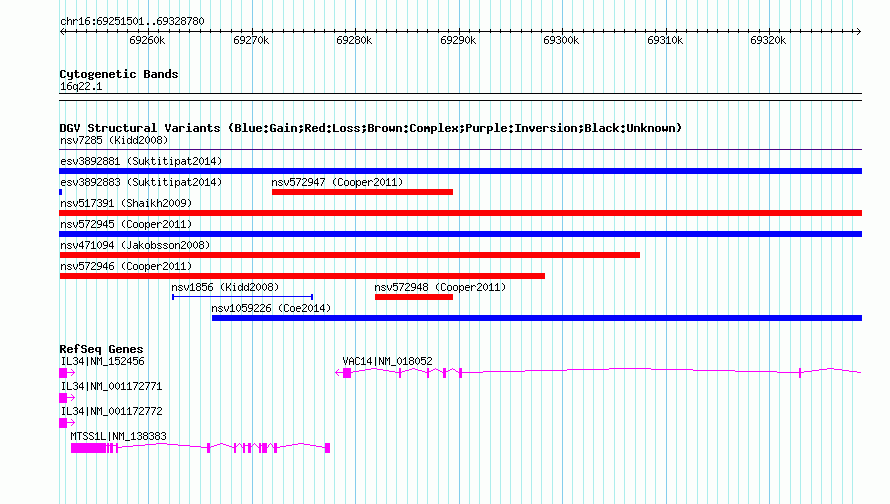Click the nsv1856 (Kidd2008) label

(225, 287)
